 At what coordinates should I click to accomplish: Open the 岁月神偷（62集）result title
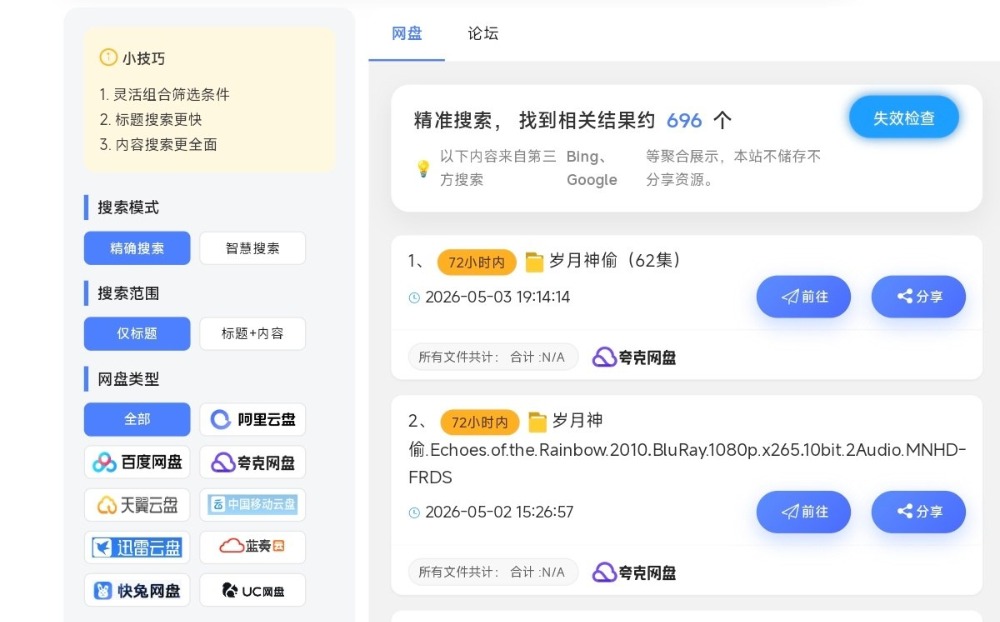click(x=614, y=260)
